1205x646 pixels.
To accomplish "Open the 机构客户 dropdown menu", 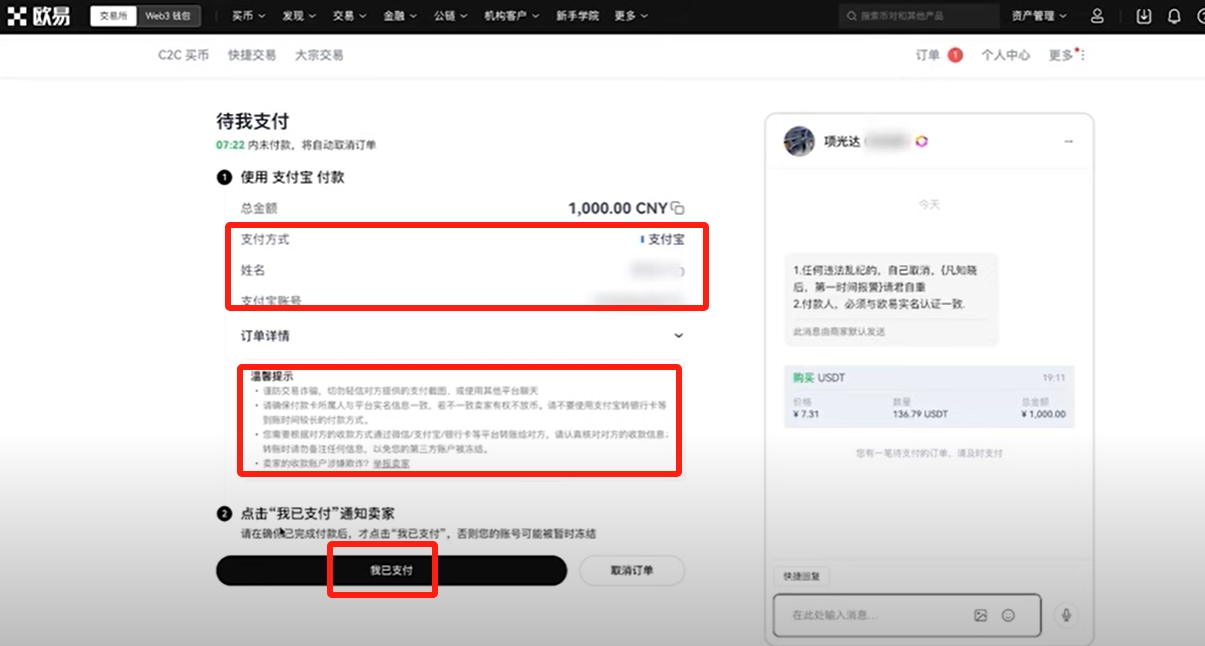I will (x=512, y=16).
